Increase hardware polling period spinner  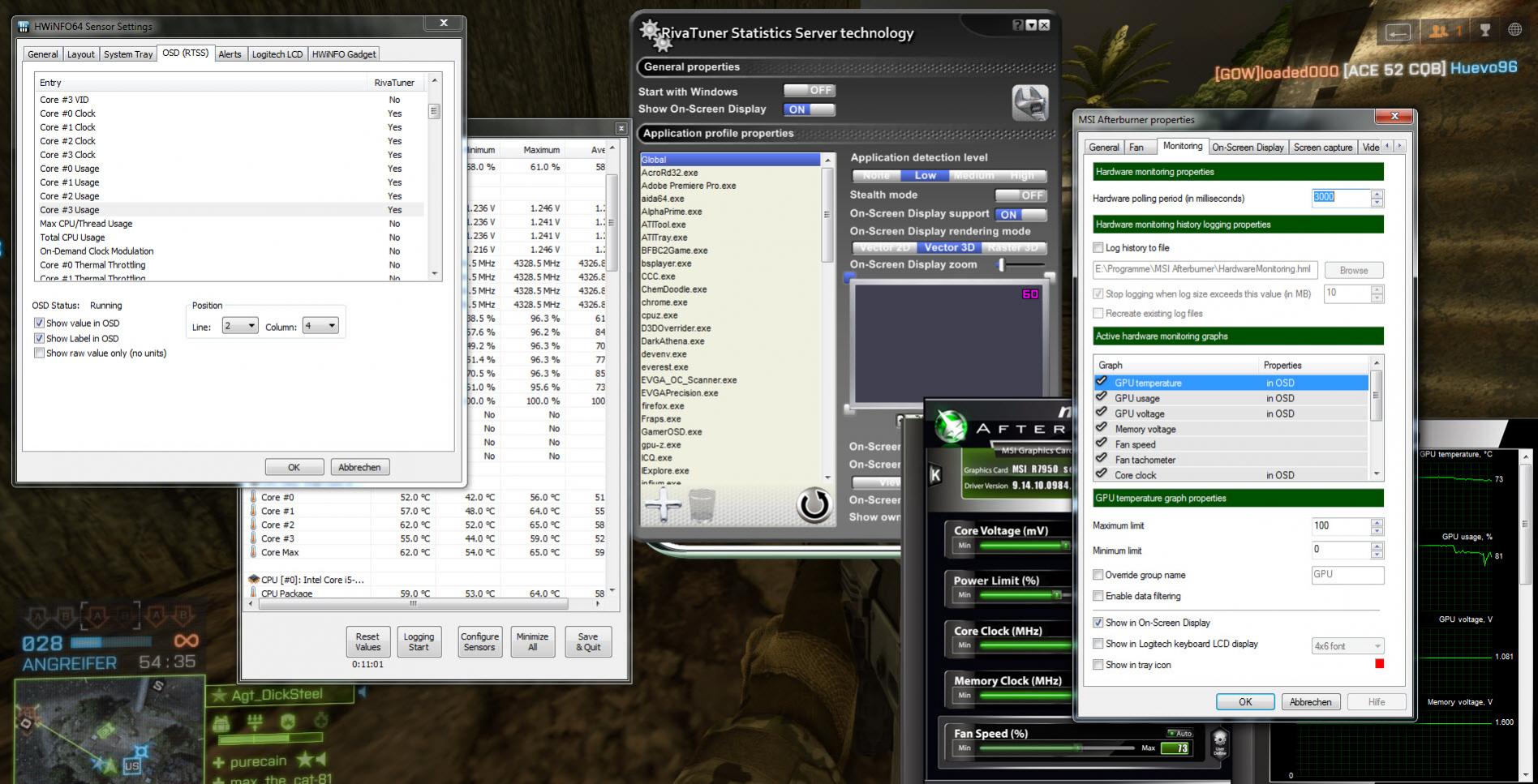point(1377,193)
